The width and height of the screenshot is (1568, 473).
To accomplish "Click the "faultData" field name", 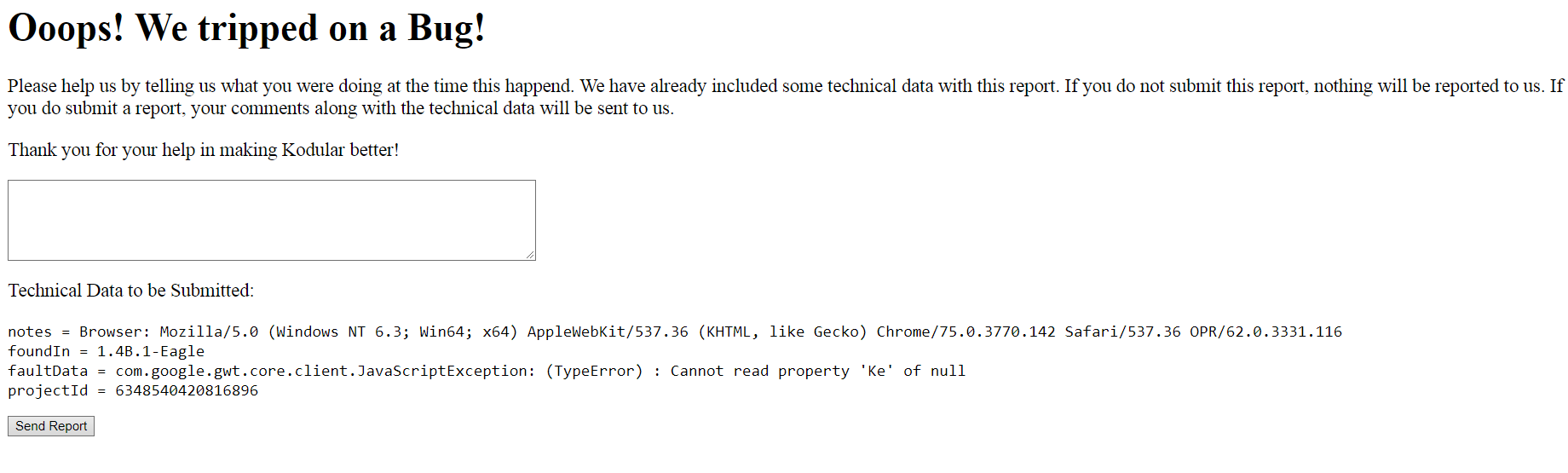I will point(48,371).
